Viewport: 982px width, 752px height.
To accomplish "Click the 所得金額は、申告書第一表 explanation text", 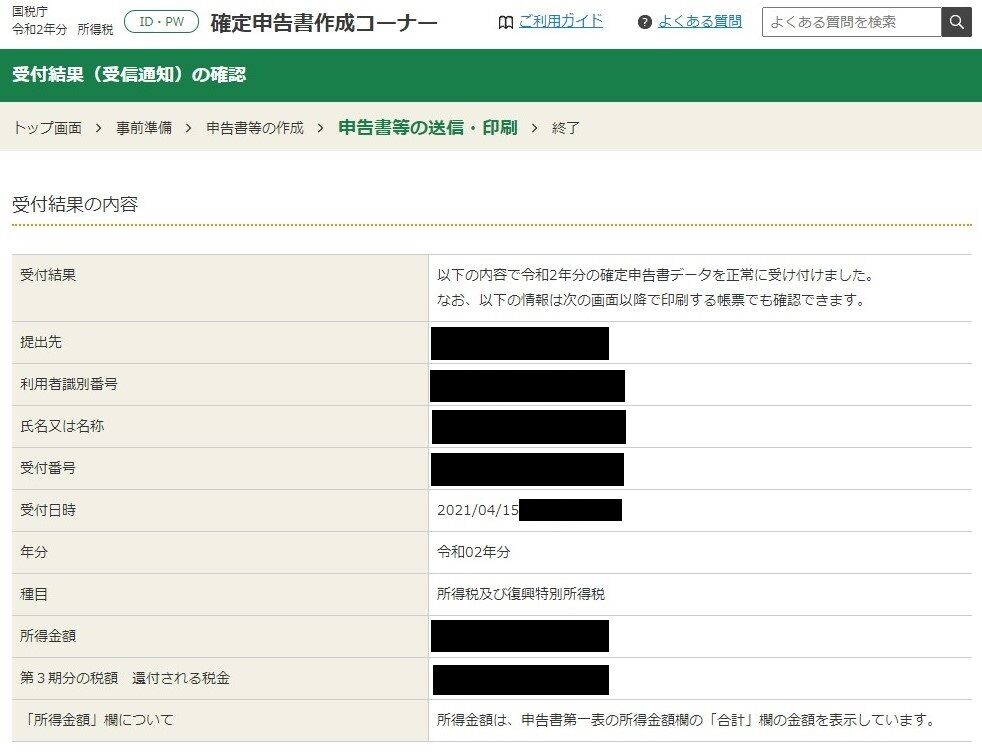I will (686, 720).
